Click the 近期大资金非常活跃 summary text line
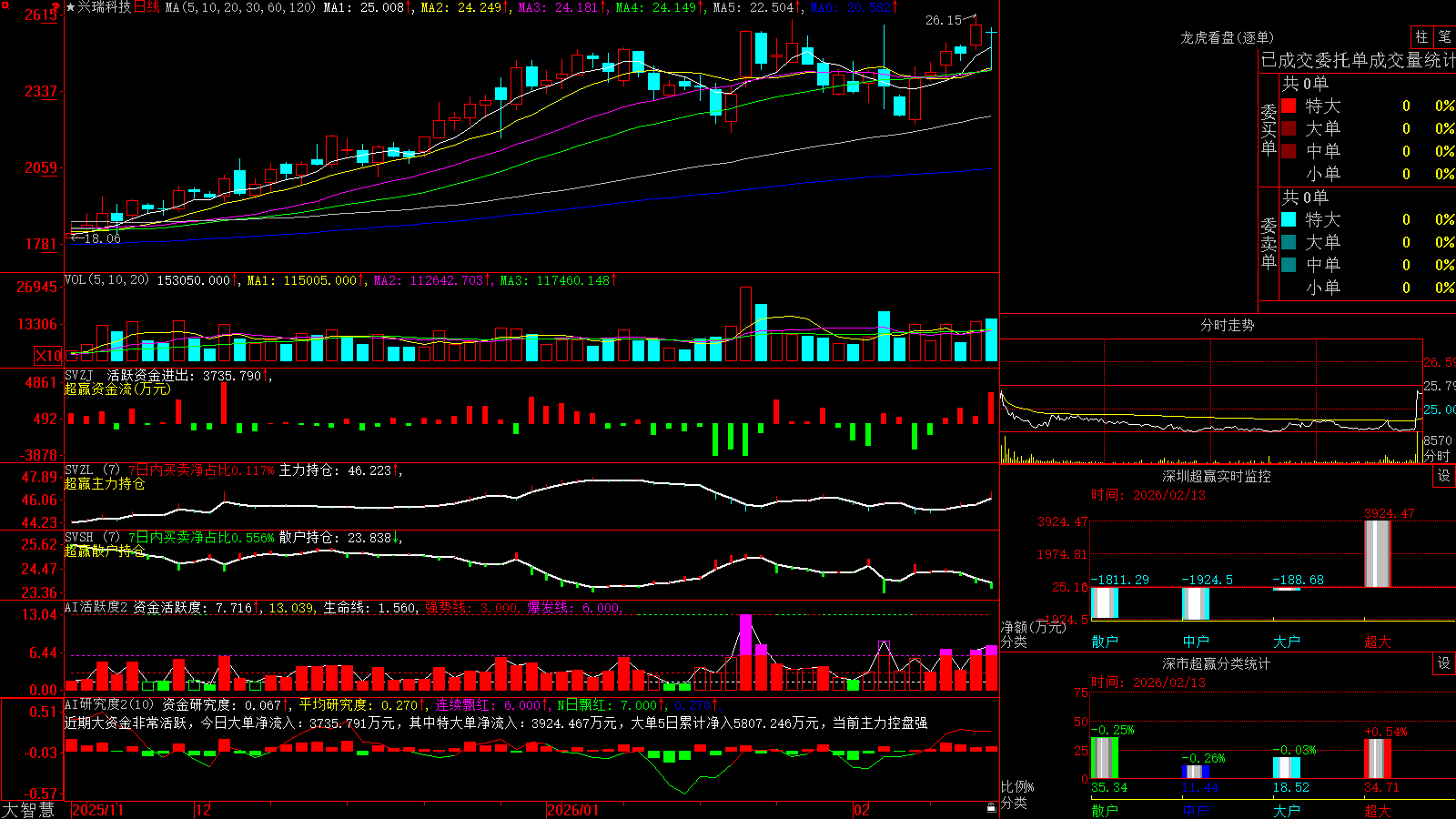The height and width of the screenshot is (819, 1456). (x=496, y=723)
